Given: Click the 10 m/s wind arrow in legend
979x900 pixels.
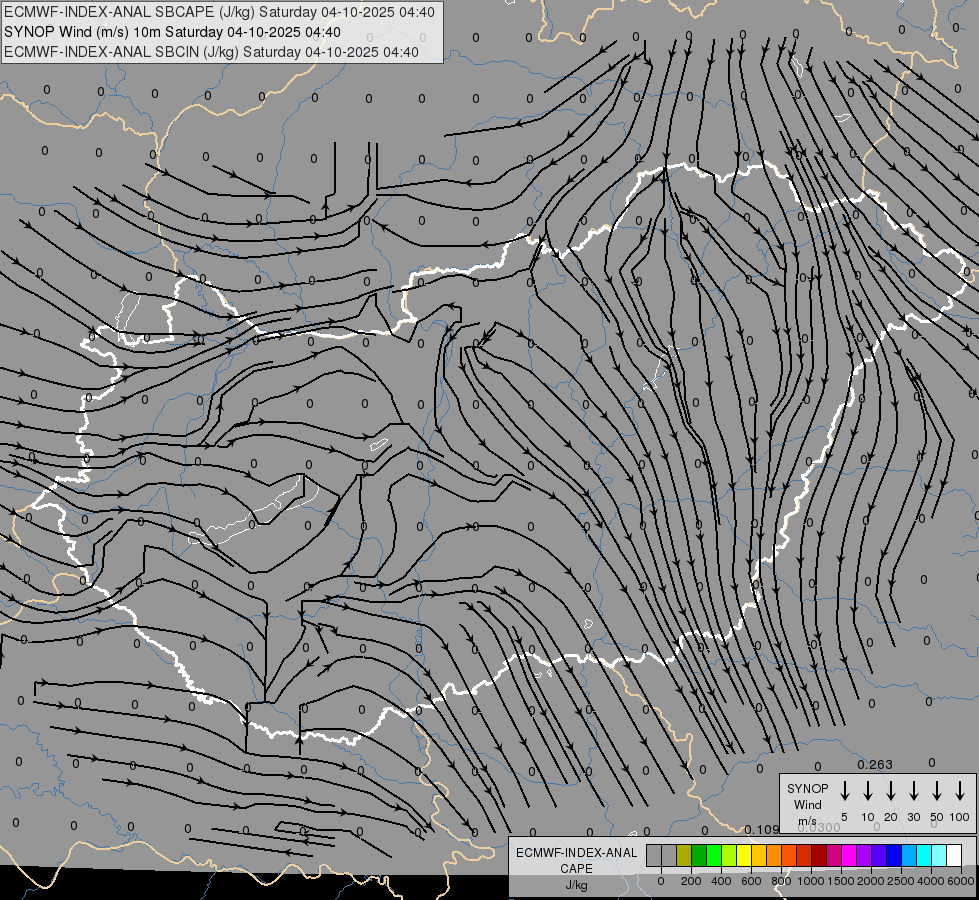Looking at the screenshot, I should (868, 791).
